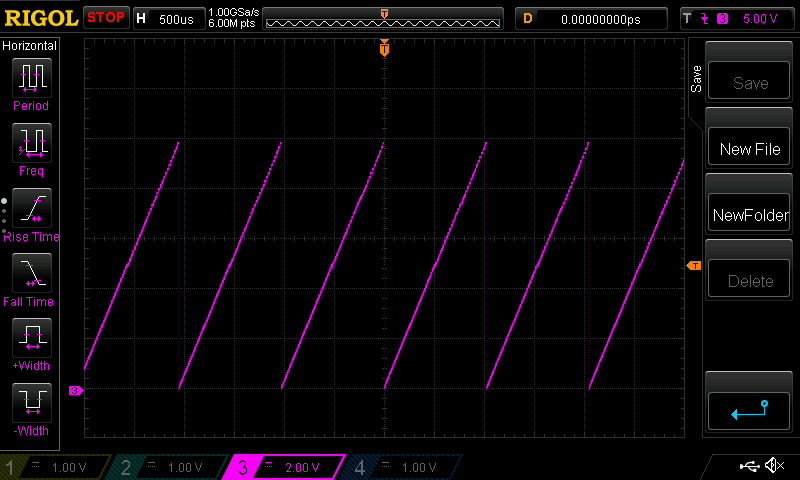Click the NewFolder button
This screenshot has width=800, height=480.
748,213
